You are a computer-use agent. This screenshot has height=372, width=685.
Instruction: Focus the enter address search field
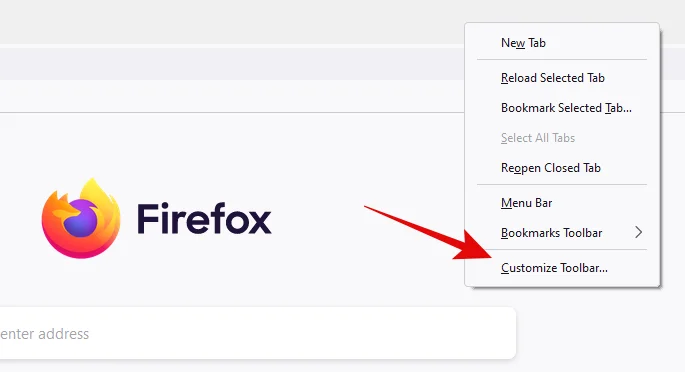258,333
